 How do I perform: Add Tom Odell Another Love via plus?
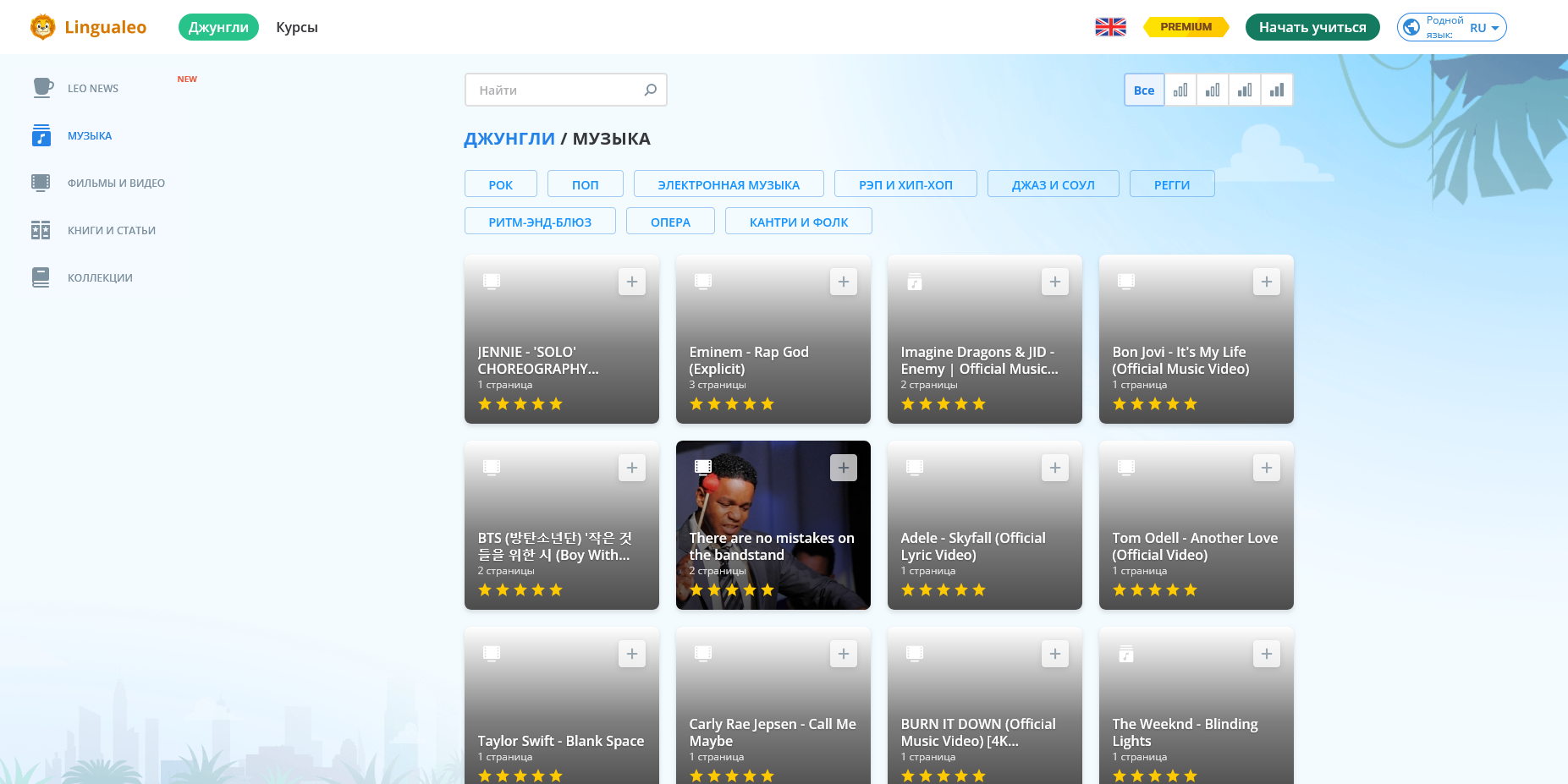[x=1267, y=468]
